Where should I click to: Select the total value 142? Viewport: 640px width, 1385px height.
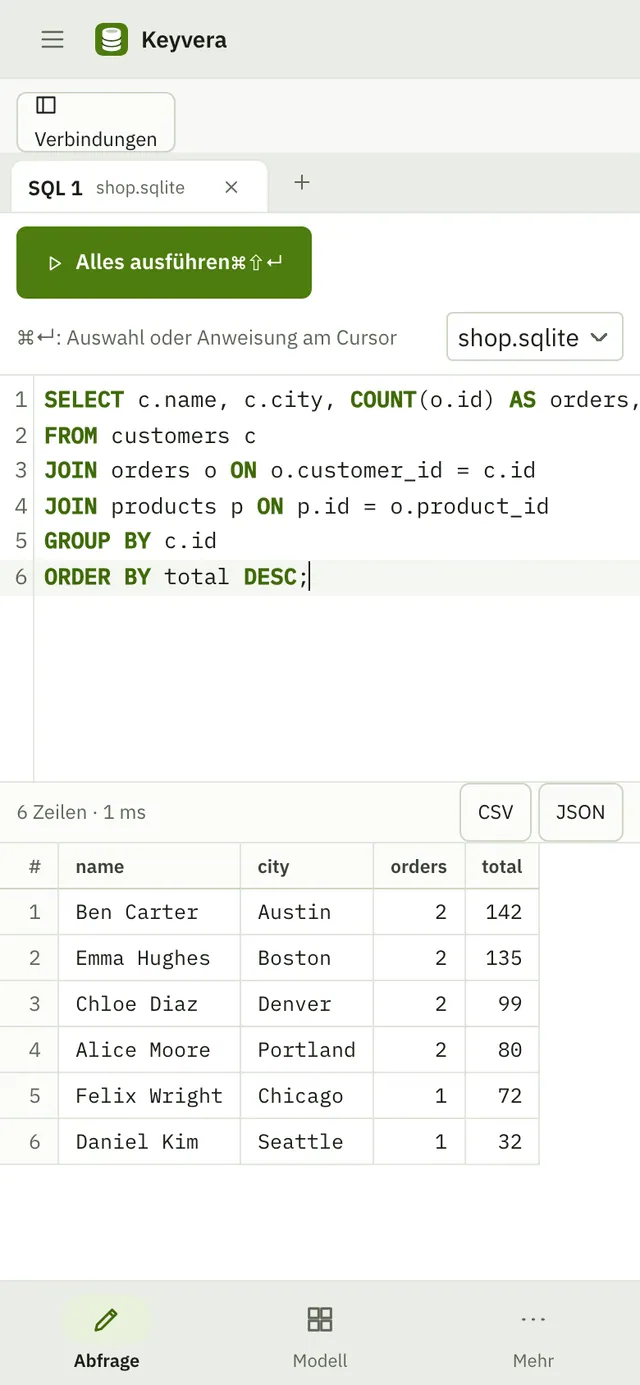[x=502, y=912]
